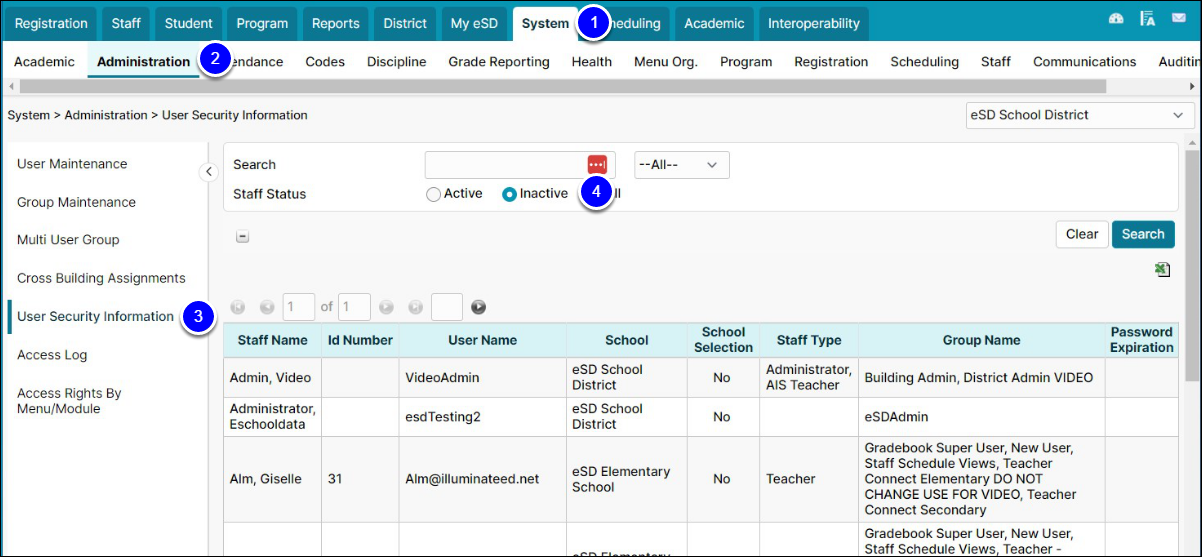Screen dimensions: 1202x557
Task: Open the My eSD tab
Action: pos(474,23)
